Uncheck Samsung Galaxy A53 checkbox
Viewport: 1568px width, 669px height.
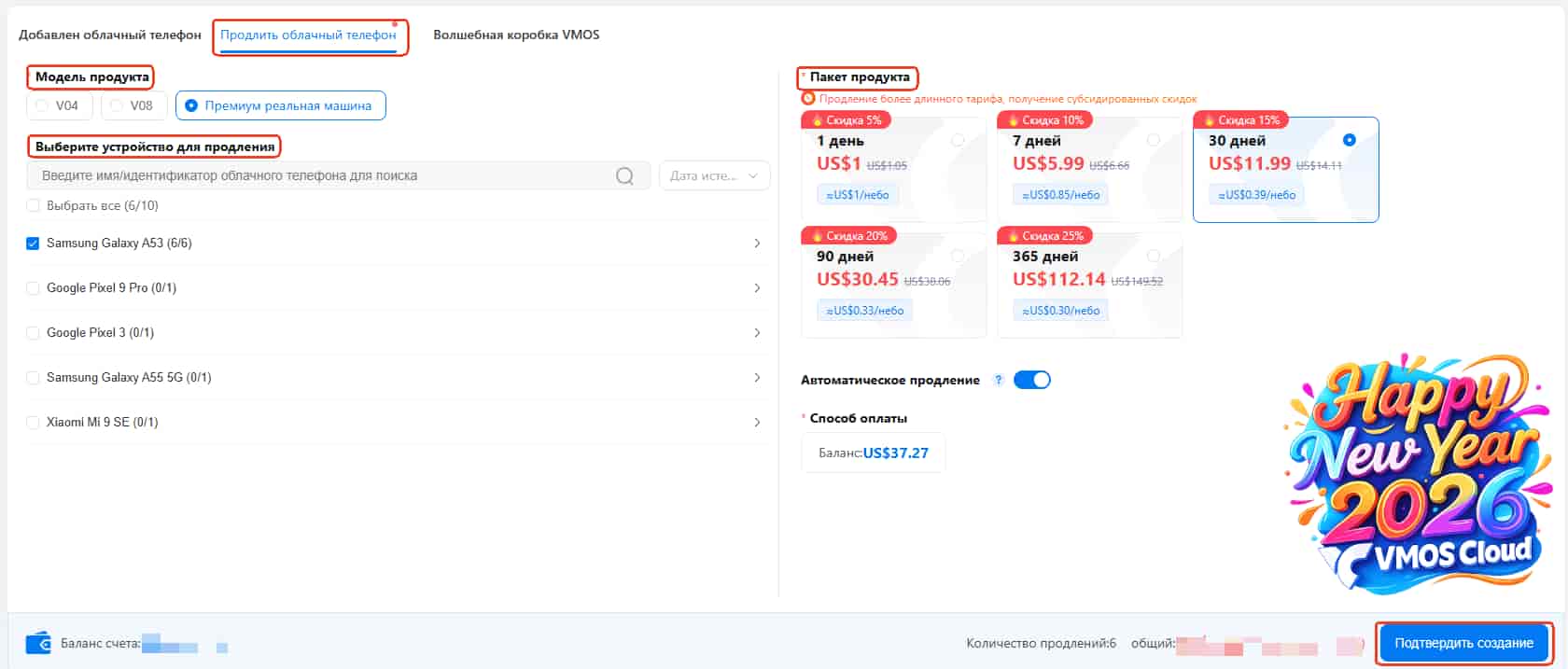pos(34,244)
